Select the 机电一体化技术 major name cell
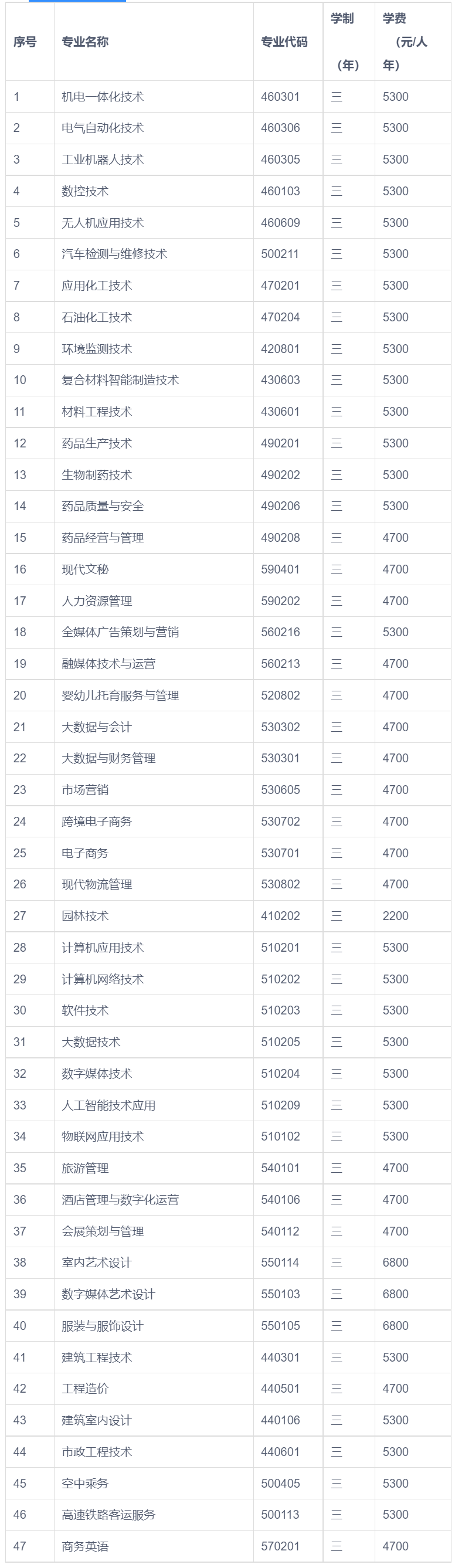This screenshot has width=455, height=1568. point(103,97)
